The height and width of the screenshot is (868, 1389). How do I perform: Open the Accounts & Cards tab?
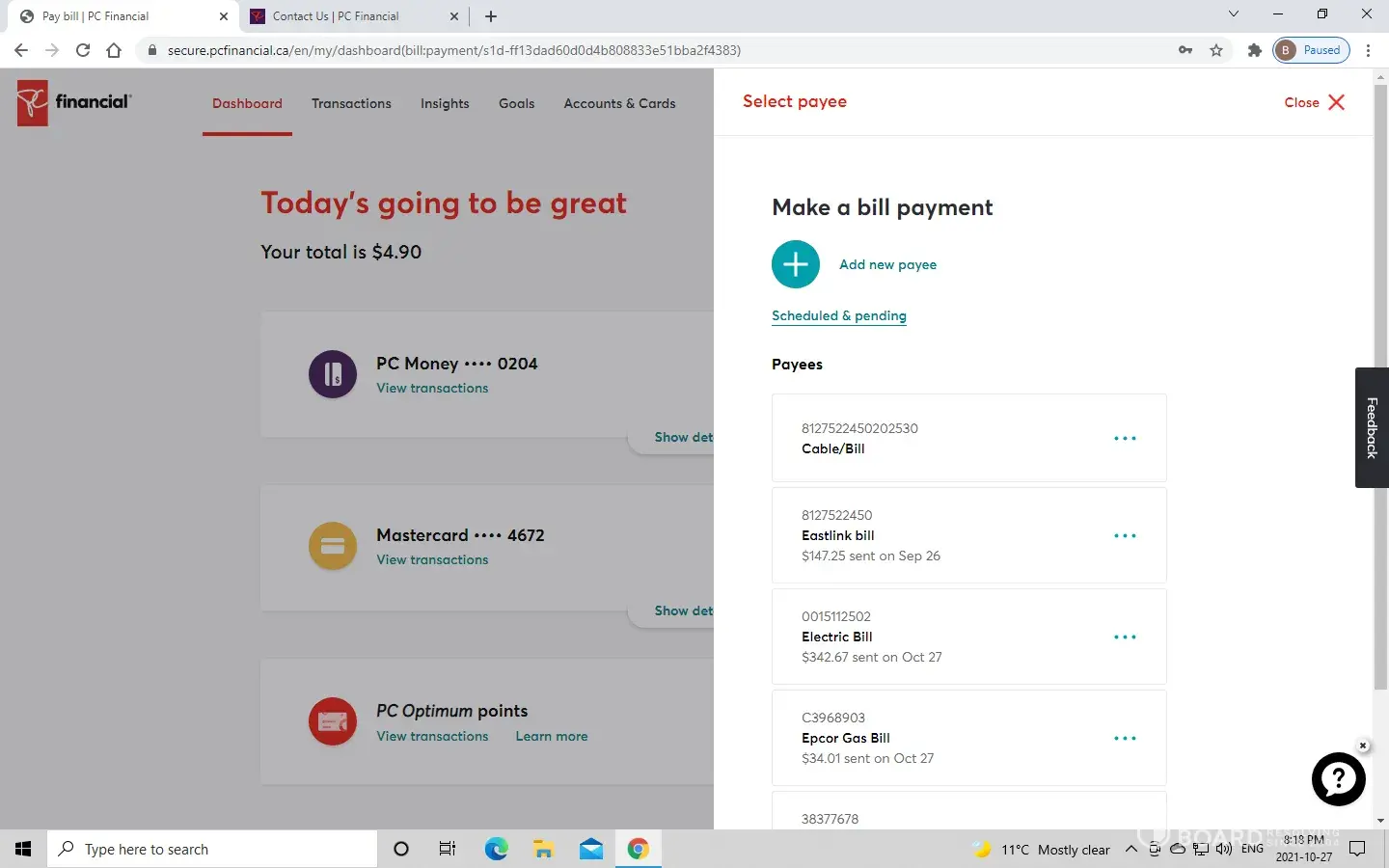[619, 103]
